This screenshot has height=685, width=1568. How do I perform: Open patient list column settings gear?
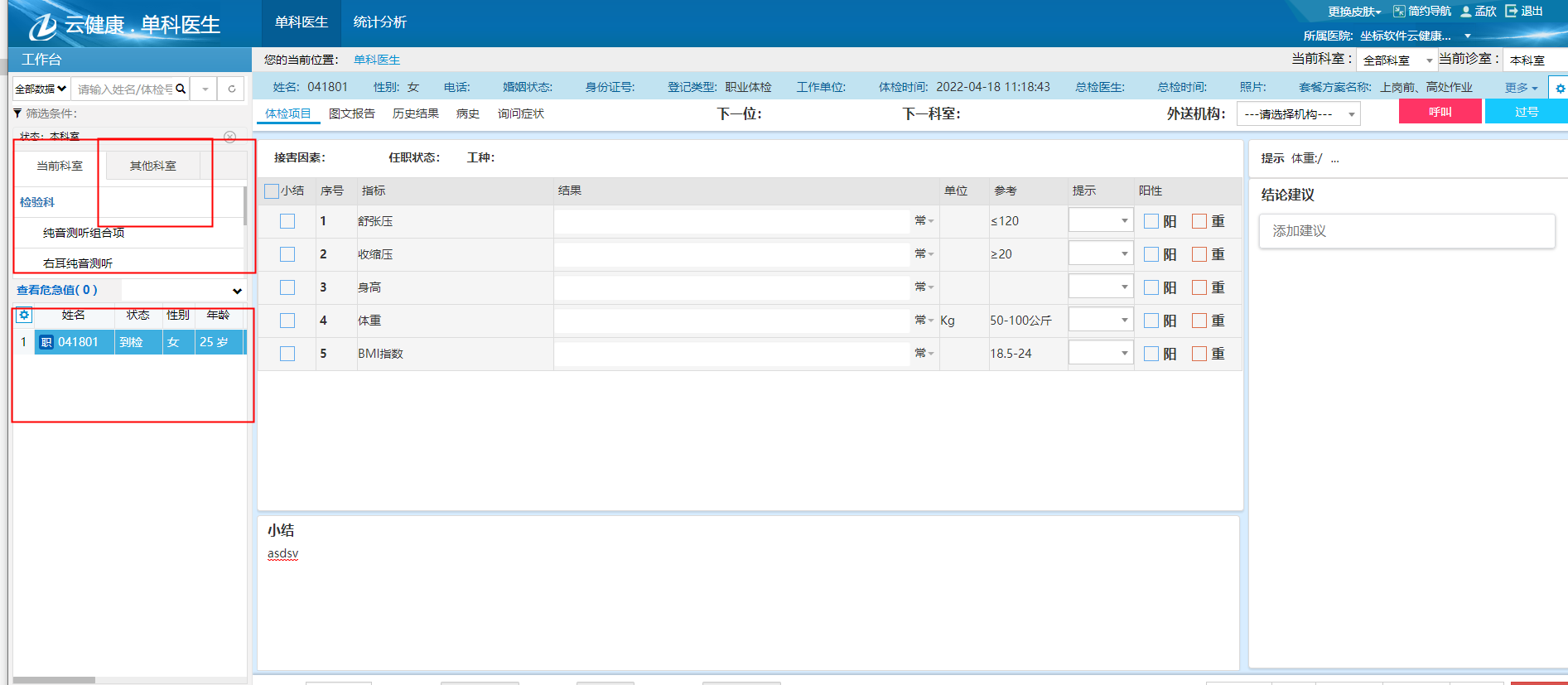click(24, 315)
